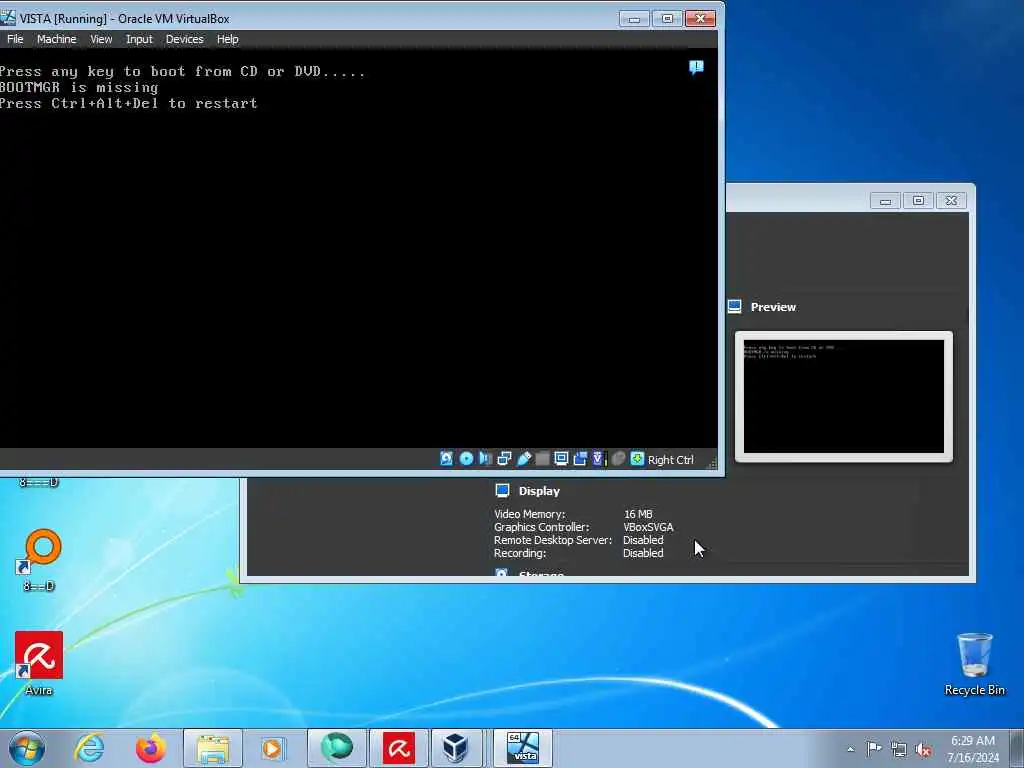
Task: Click the grayed mouse integration status icon
Action: click(618, 459)
